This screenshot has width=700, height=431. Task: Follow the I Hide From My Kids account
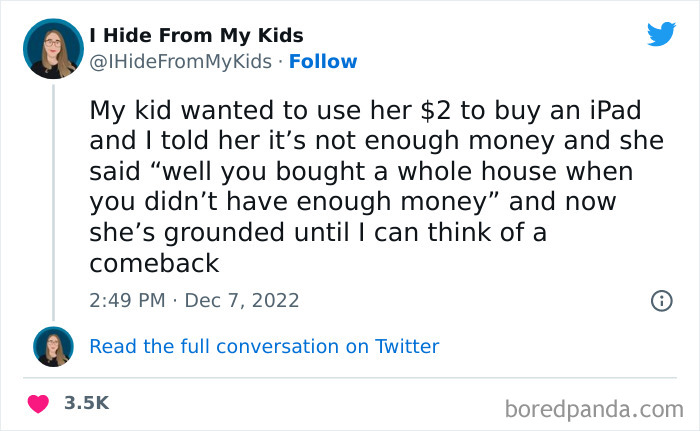tap(323, 62)
